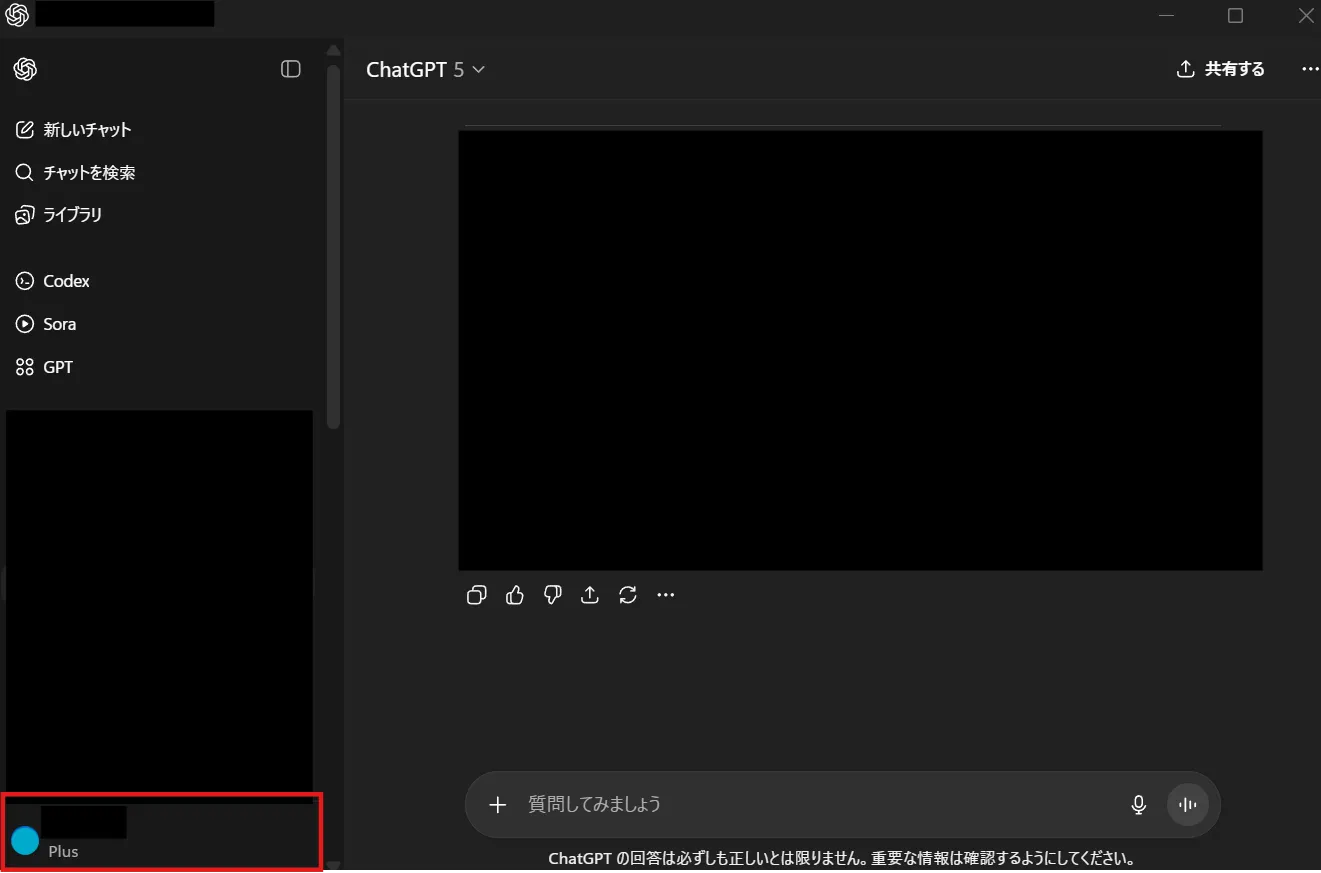Click the 共有する share button
This screenshot has height=873, width=1321.
tap(1221, 69)
